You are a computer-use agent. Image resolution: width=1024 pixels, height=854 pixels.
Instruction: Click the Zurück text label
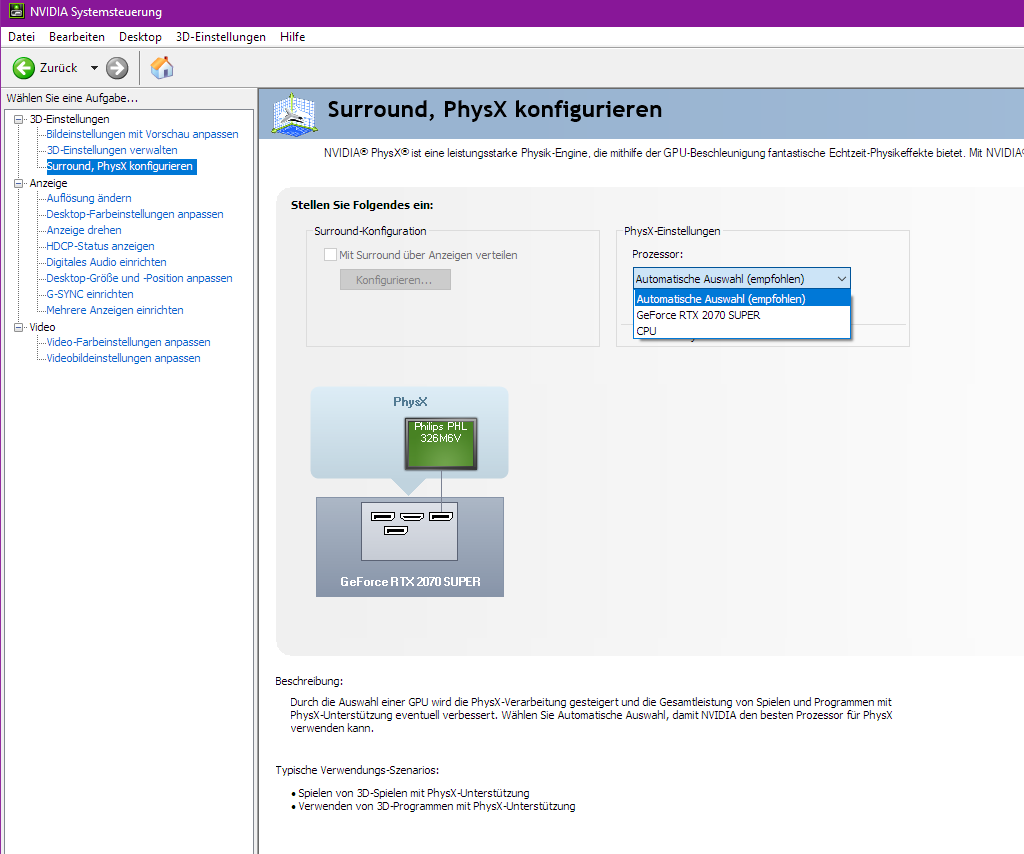(58, 68)
